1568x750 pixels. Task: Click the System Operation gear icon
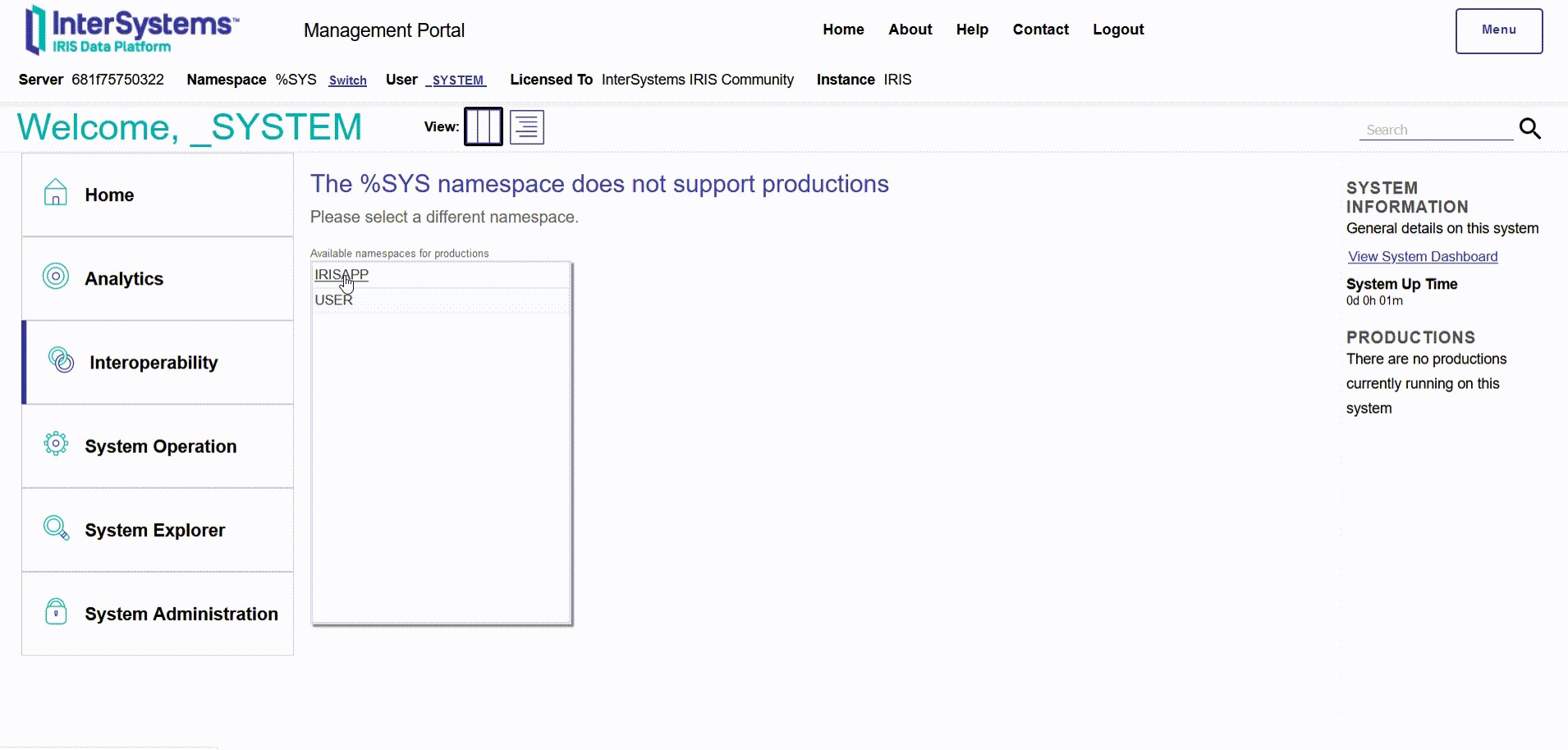click(x=56, y=444)
